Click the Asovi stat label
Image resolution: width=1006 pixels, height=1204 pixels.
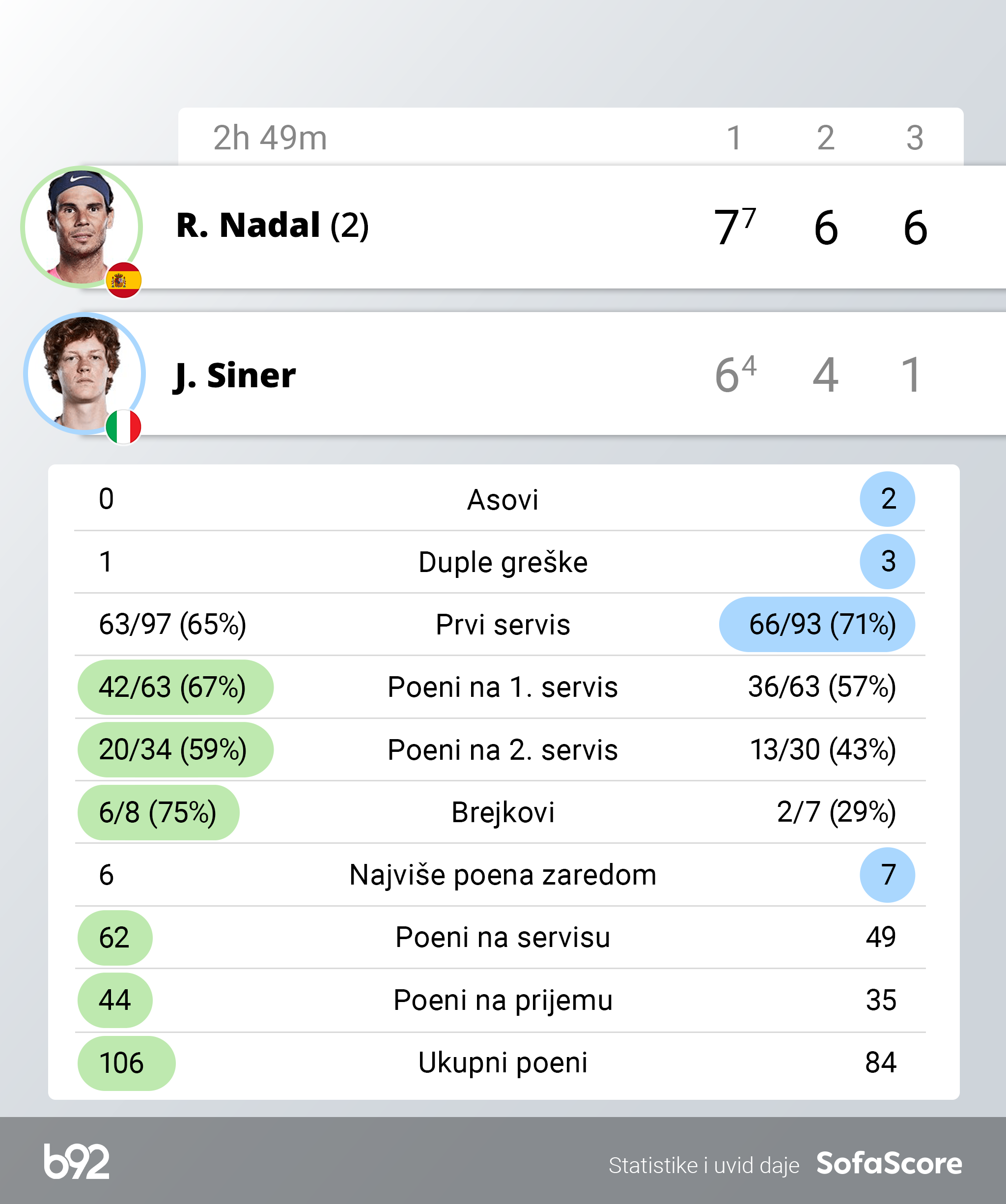[x=503, y=499]
